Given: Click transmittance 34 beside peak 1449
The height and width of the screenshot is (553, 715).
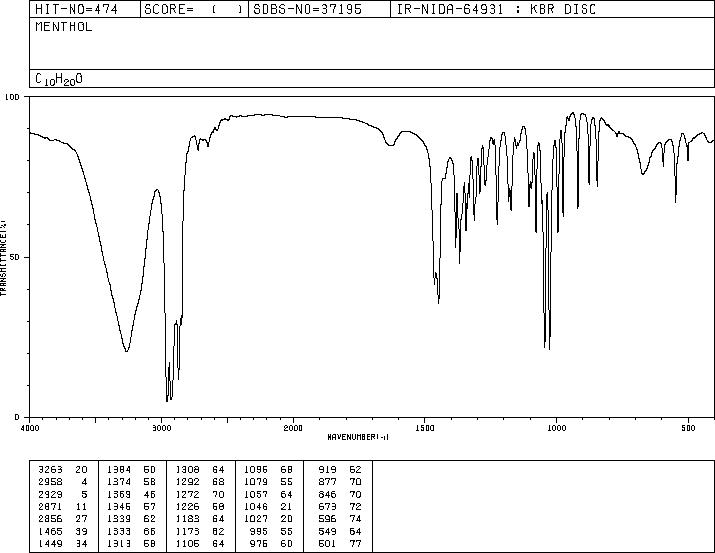Looking at the screenshot, I should [x=81, y=544].
